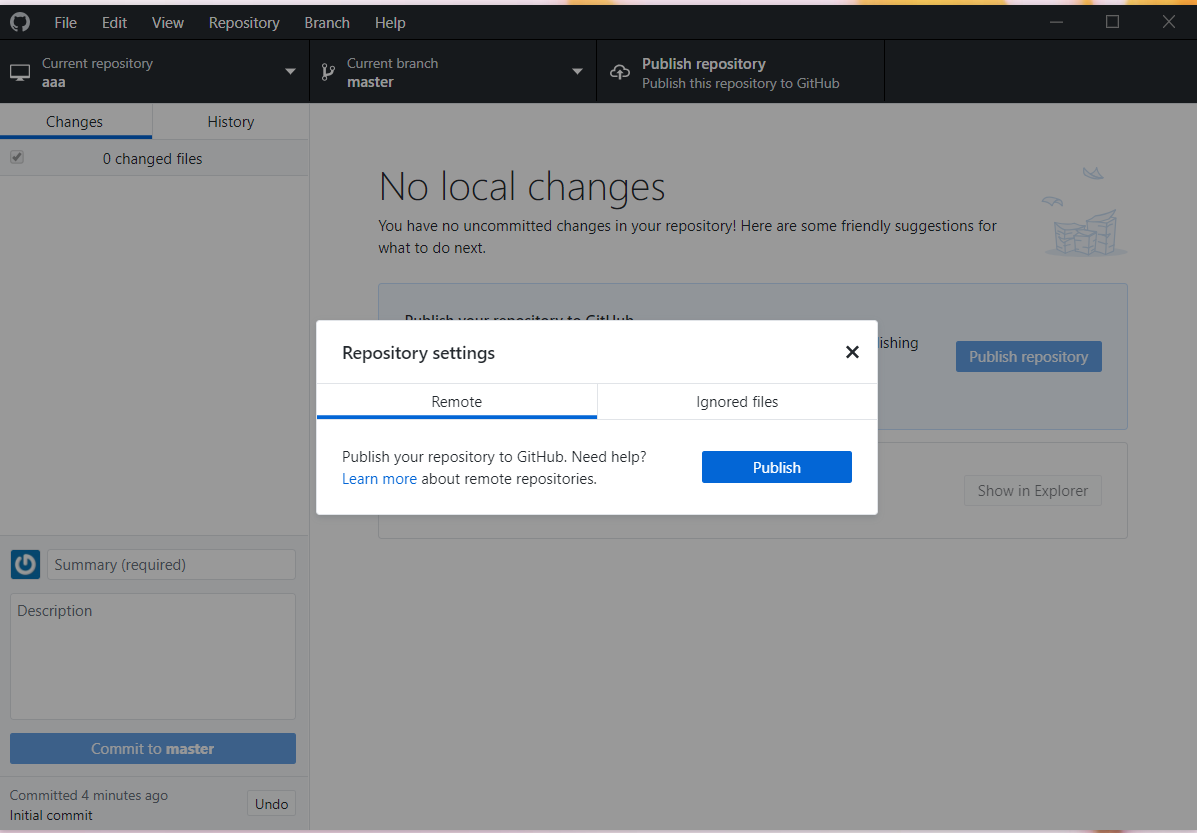Viewport: 1197px width, 833px height.
Task: Click the Publish repository button in suggestions
Action: [1028, 357]
